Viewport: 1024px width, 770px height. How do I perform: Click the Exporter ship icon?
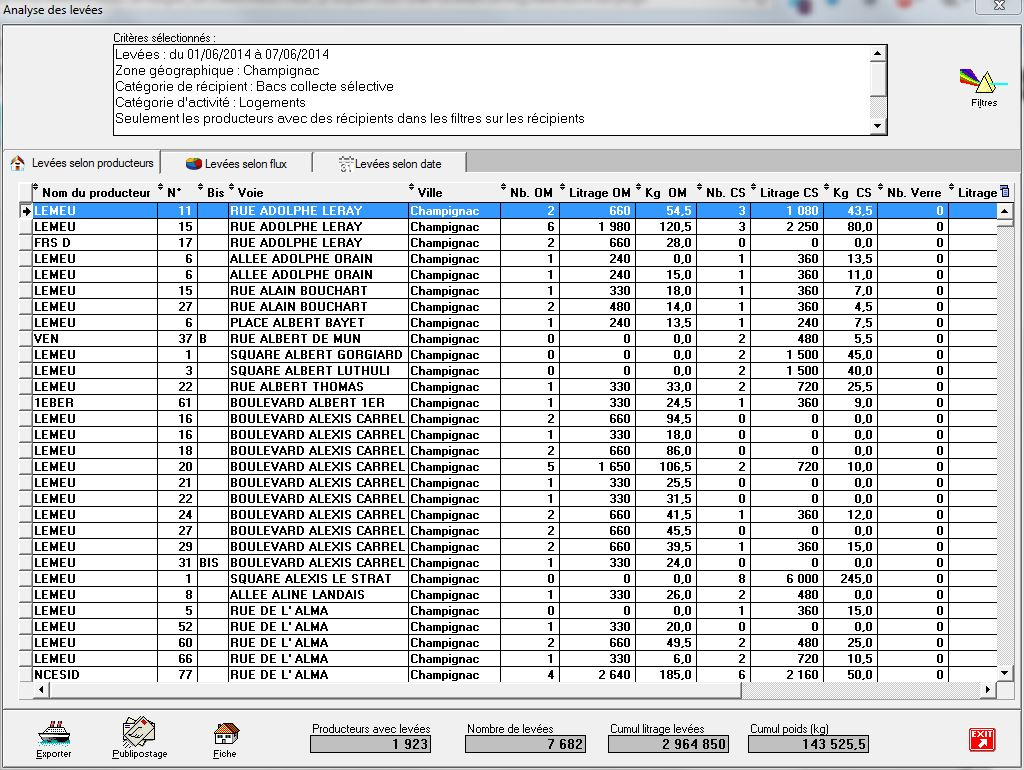[53, 737]
